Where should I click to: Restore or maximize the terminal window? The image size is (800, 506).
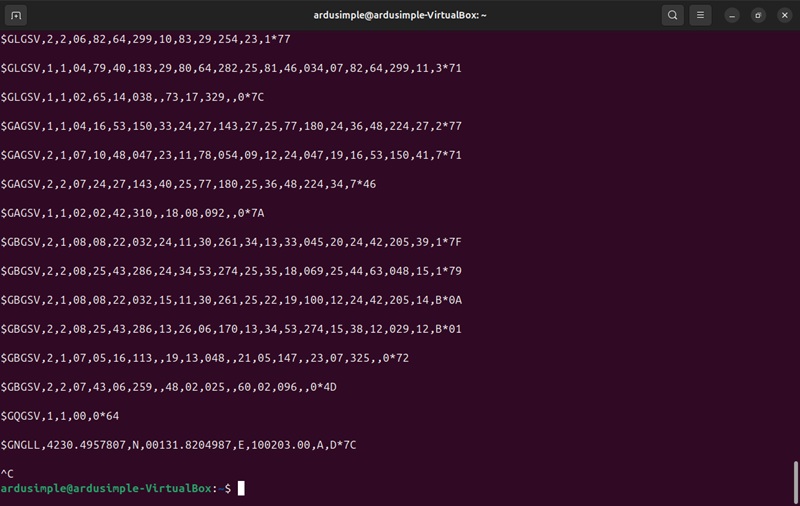pyautogui.click(x=758, y=15)
